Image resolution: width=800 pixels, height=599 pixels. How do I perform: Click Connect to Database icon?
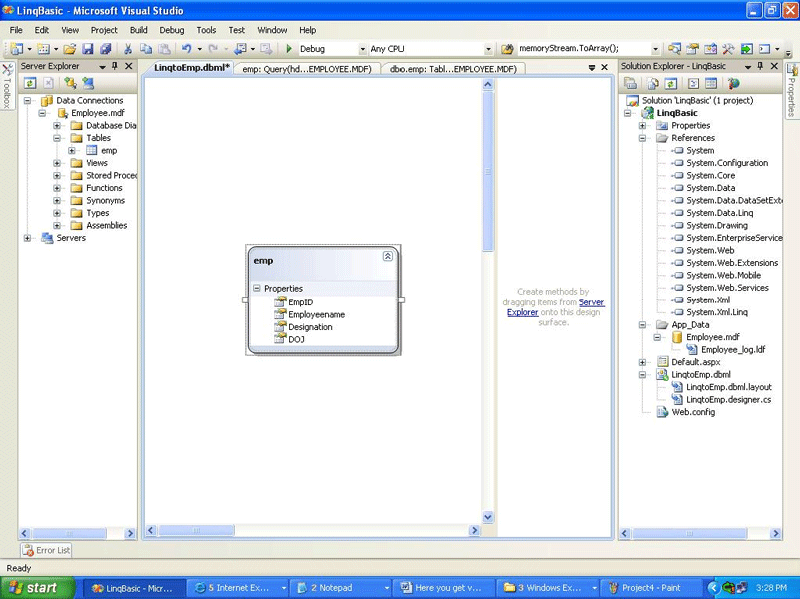tap(72, 83)
